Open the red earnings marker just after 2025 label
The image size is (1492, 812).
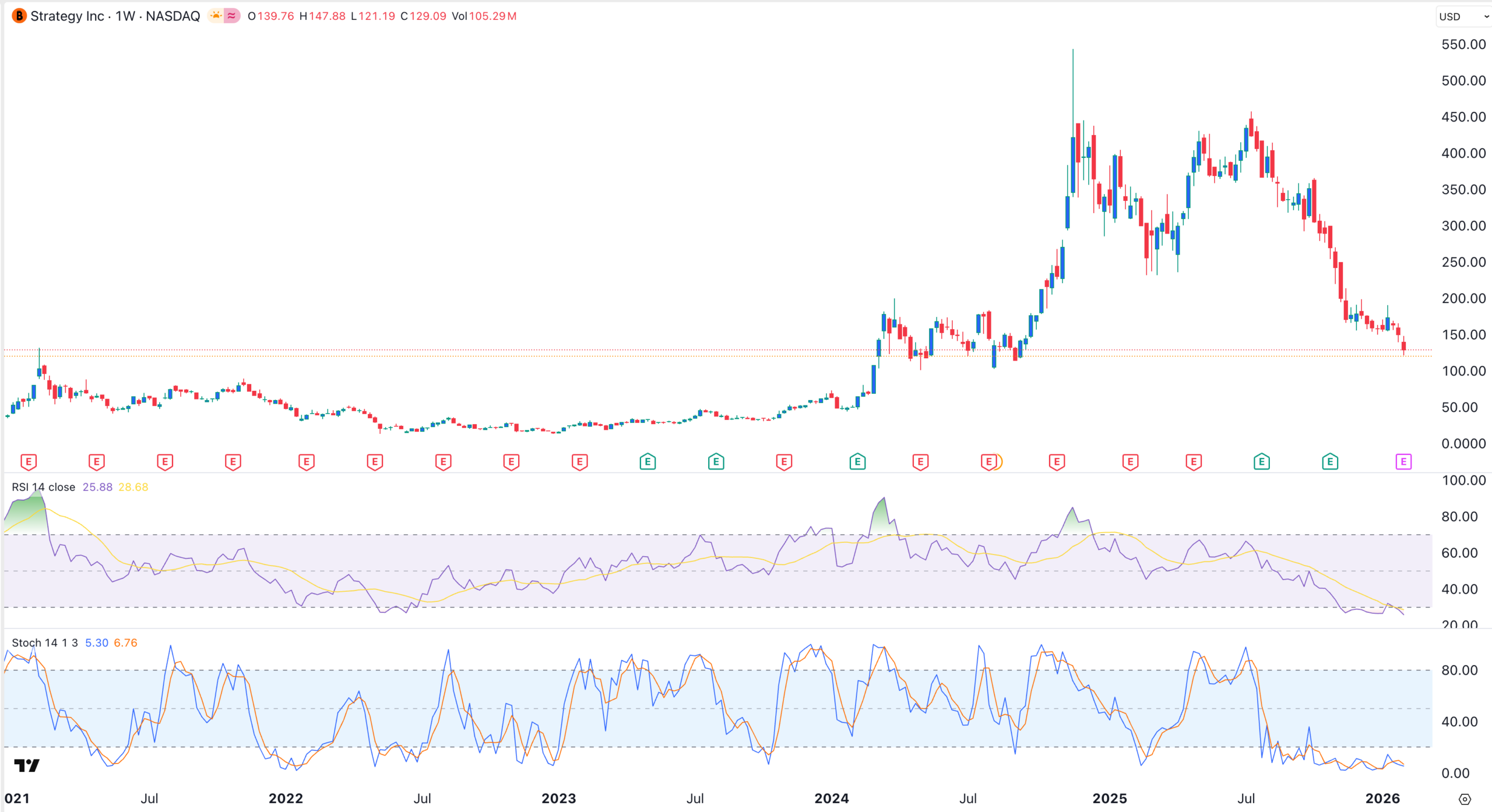1131,462
